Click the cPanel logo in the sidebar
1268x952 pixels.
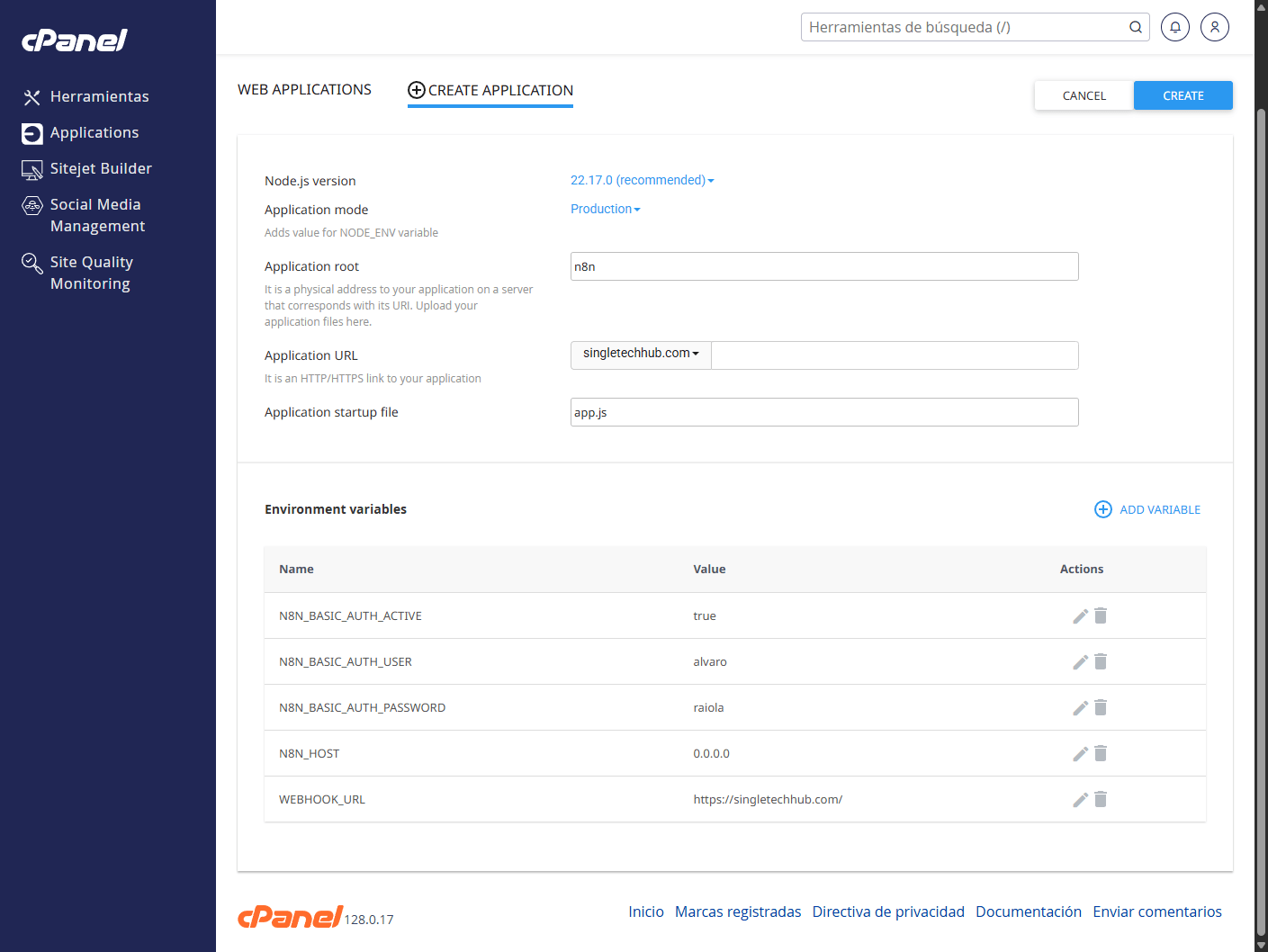tap(75, 40)
